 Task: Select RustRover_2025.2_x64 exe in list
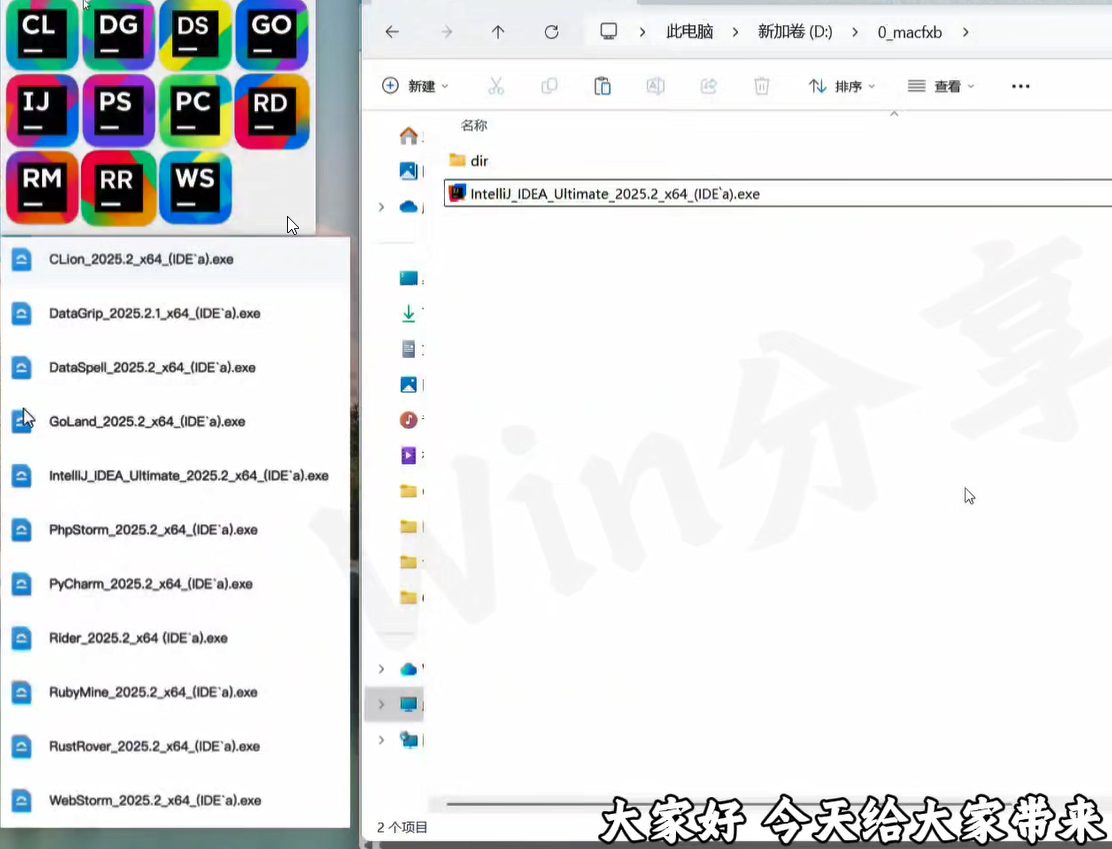(x=175, y=746)
